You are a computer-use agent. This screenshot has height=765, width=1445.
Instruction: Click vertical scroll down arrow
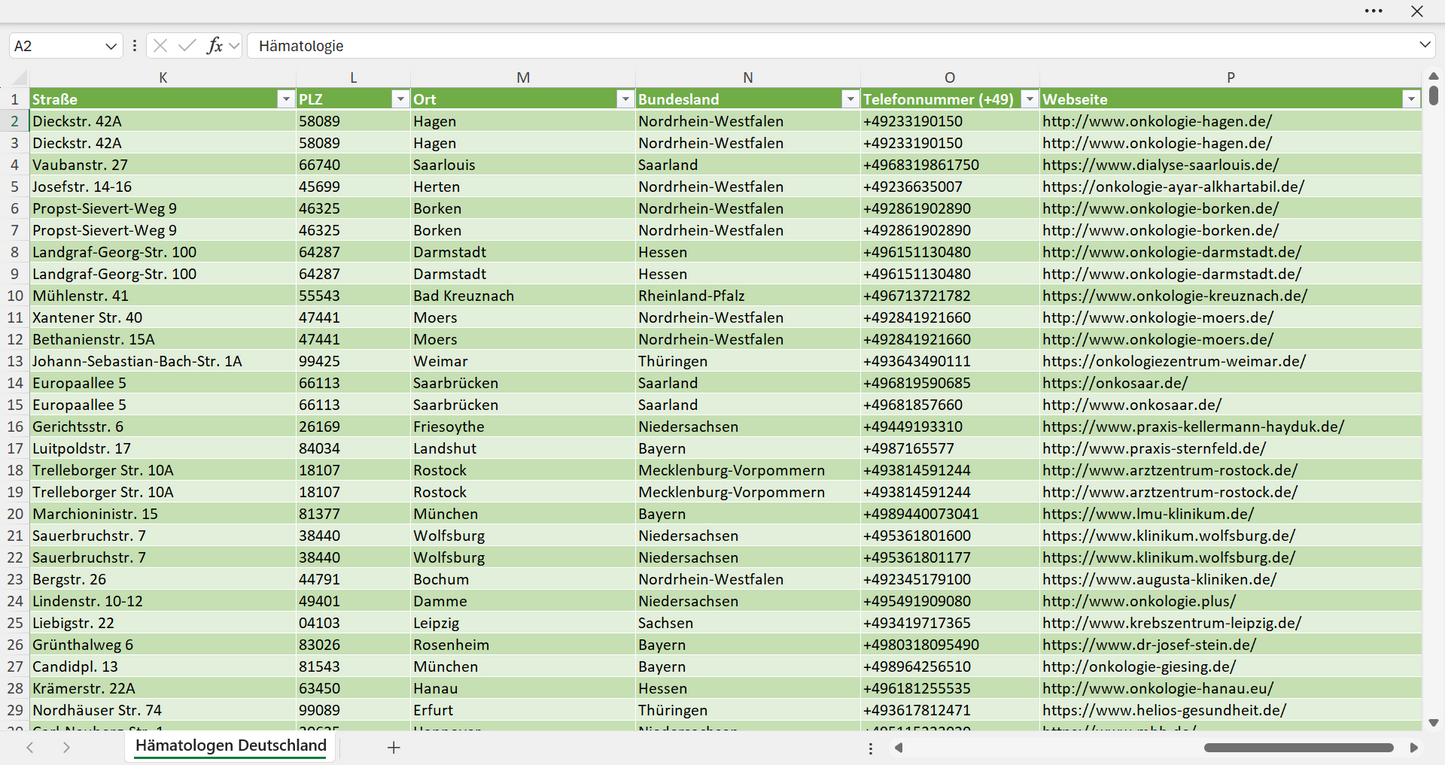click(1433, 722)
